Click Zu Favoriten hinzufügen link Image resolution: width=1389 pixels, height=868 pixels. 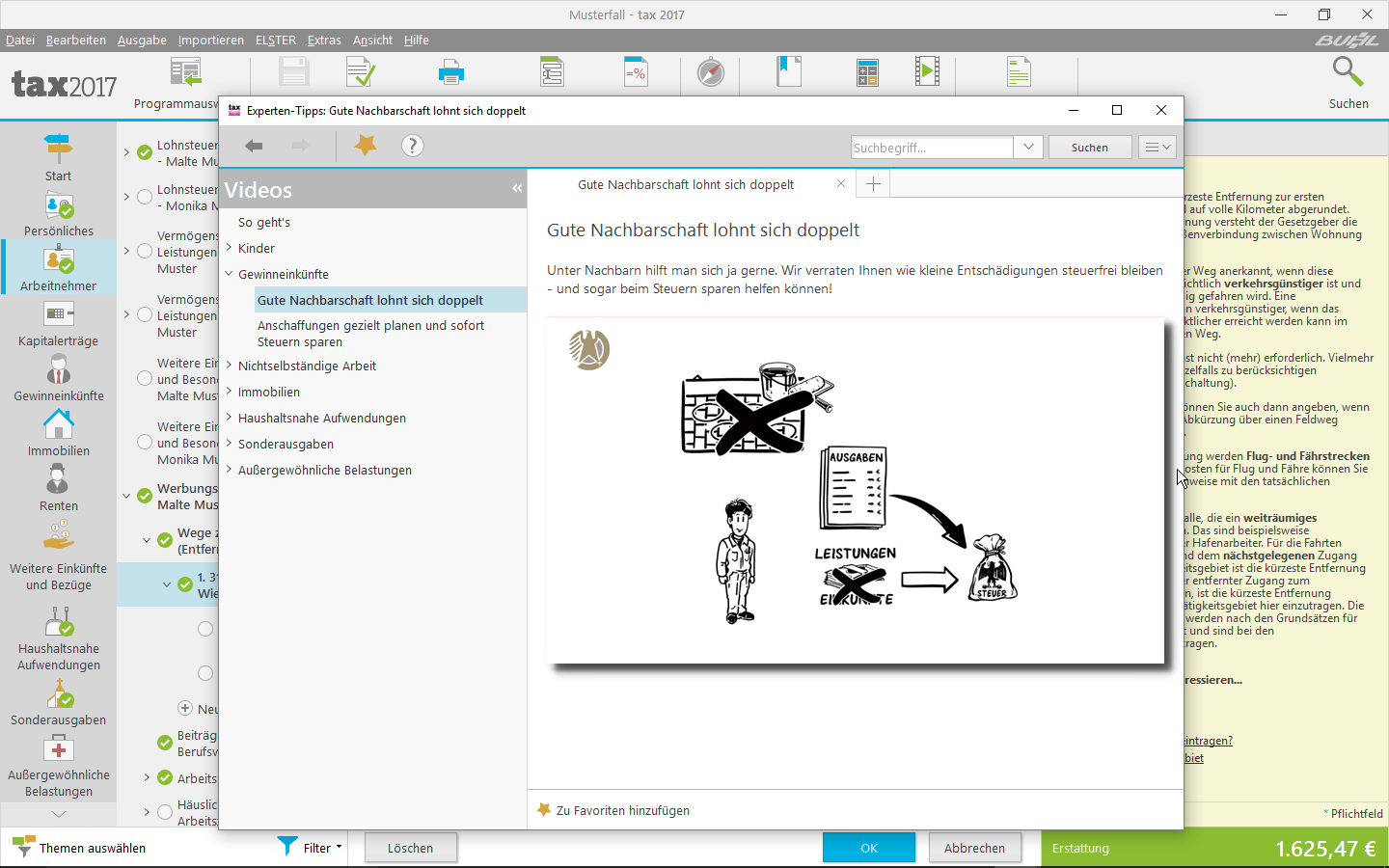point(613,810)
